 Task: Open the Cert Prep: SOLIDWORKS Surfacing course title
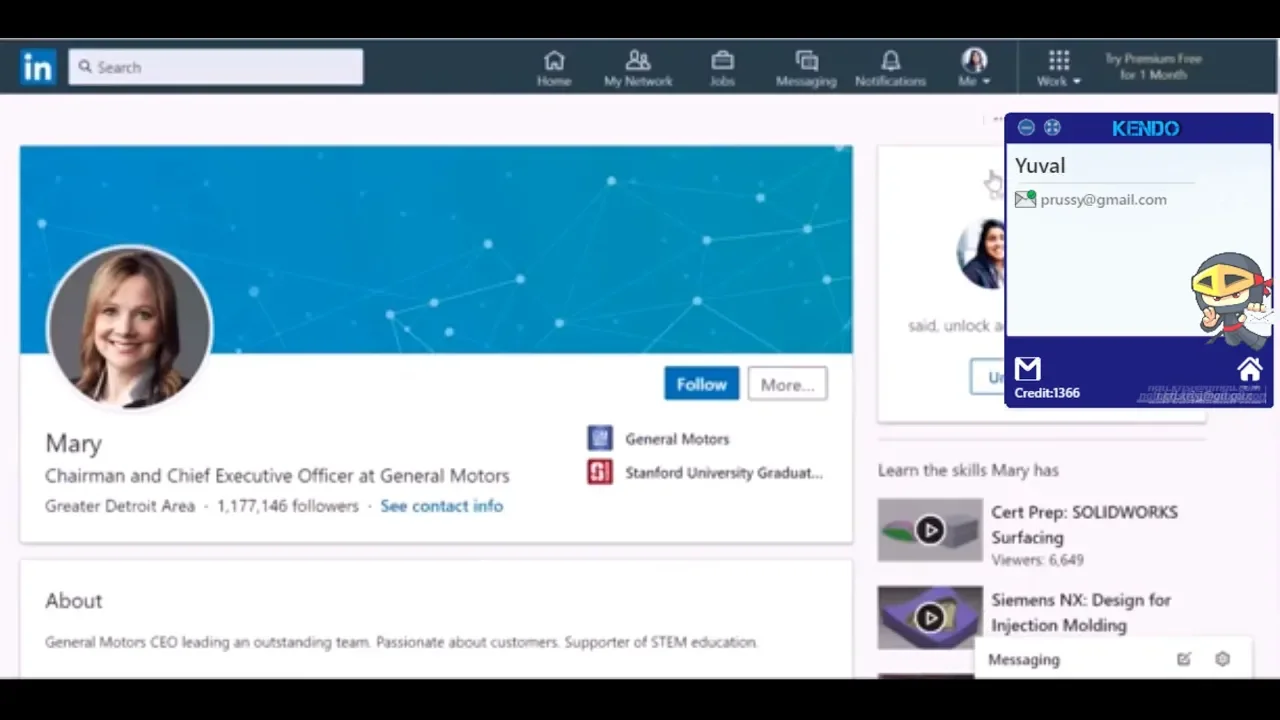1084,525
